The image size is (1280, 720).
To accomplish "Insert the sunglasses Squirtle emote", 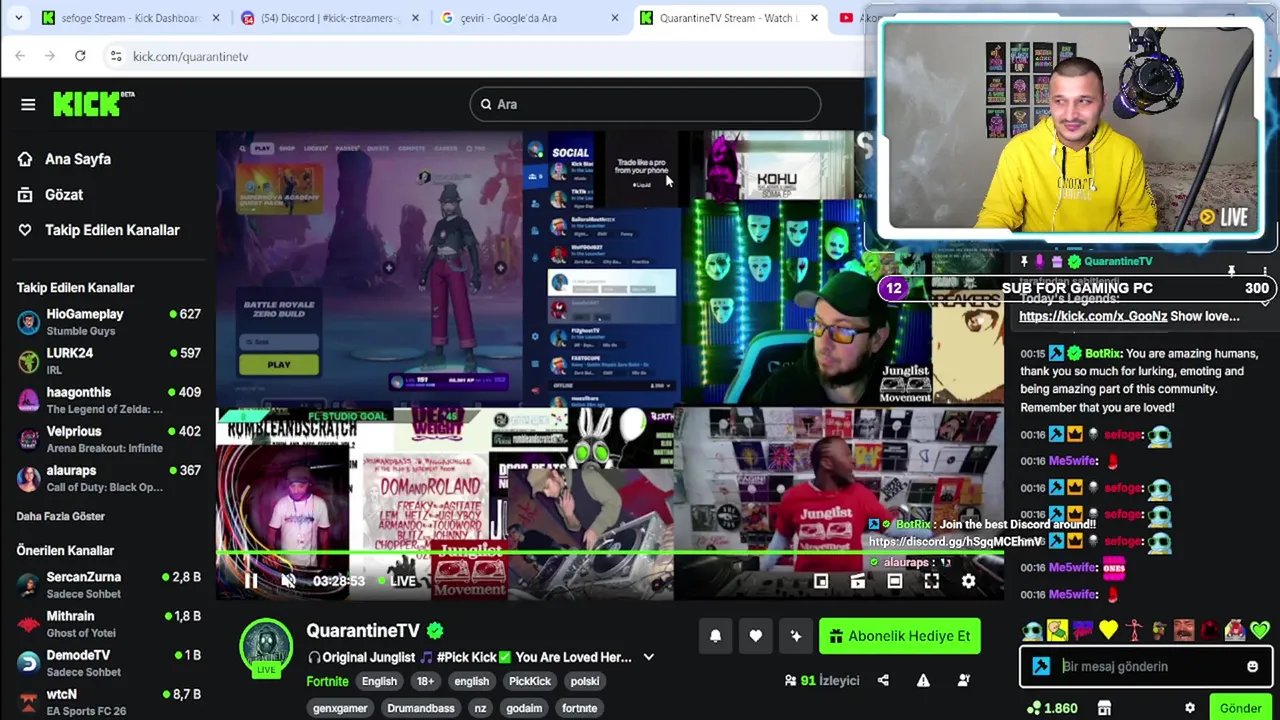I will [1033, 630].
